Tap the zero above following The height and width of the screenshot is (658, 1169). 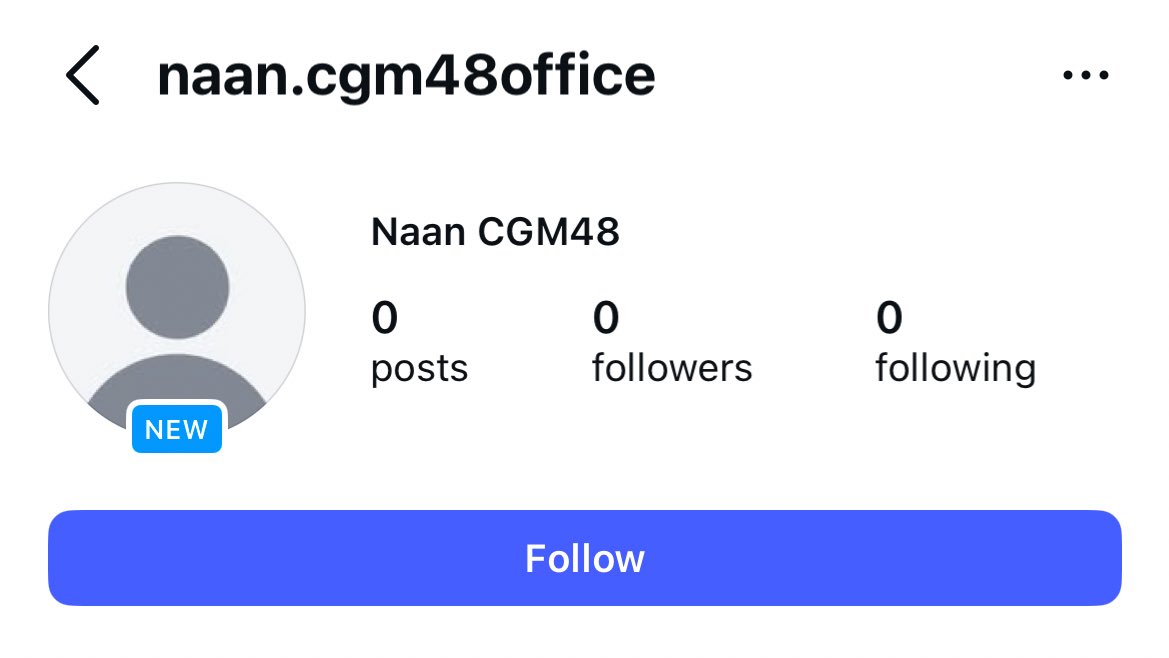pyautogui.click(x=889, y=319)
